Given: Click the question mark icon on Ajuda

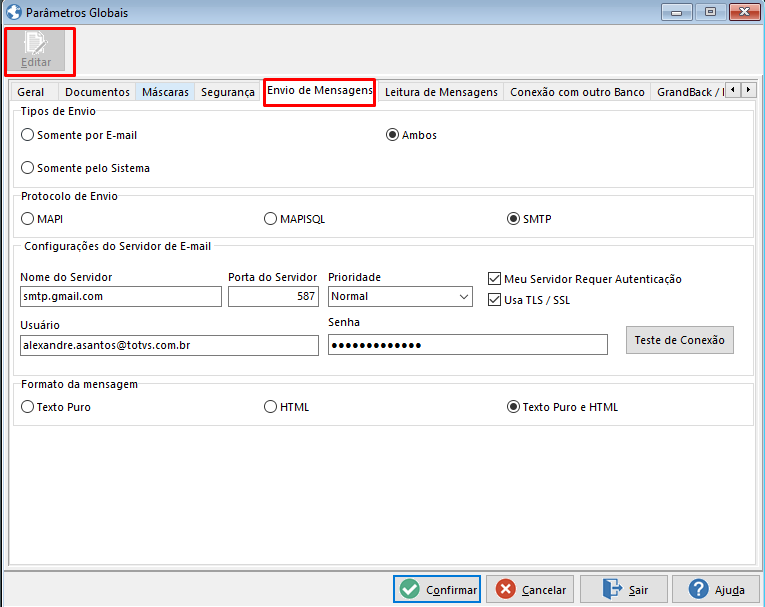Looking at the screenshot, I should coord(698,589).
